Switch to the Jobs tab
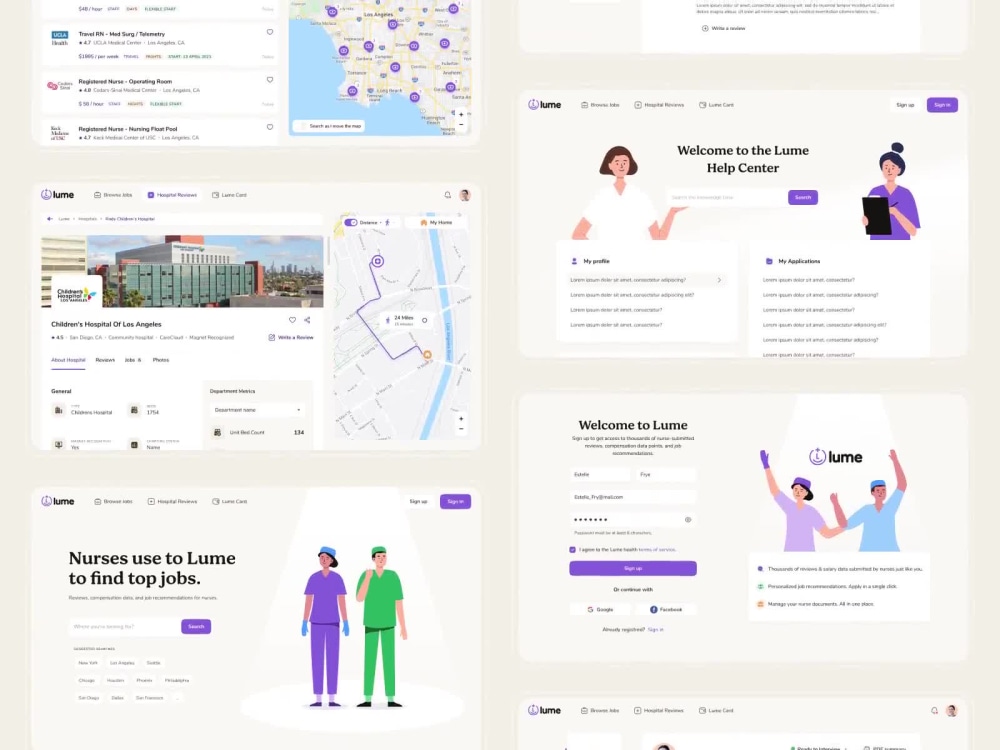This screenshot has height=750, width=1000. (x=133, y=360)
